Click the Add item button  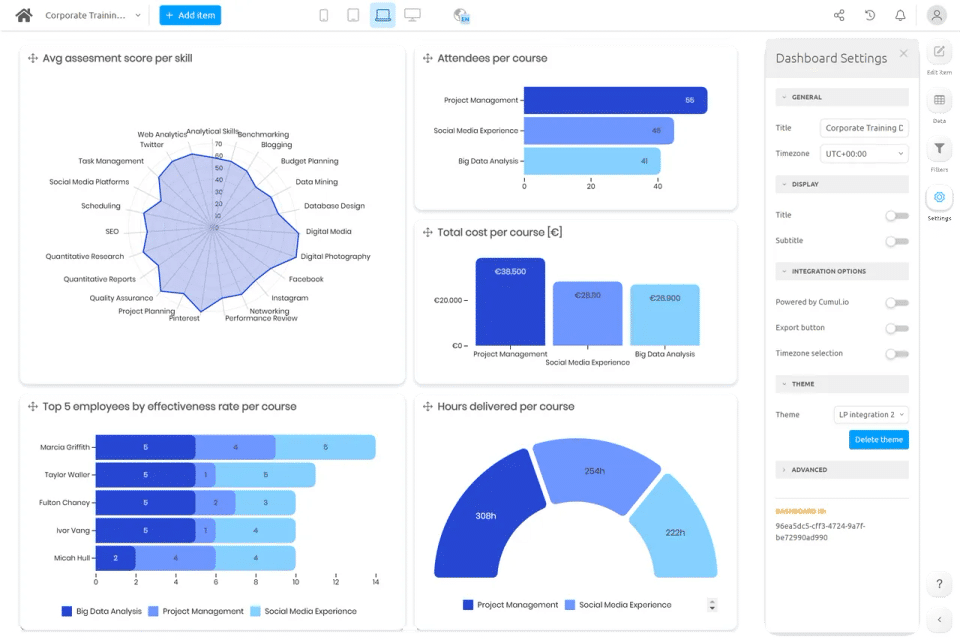tap(190, 15)
